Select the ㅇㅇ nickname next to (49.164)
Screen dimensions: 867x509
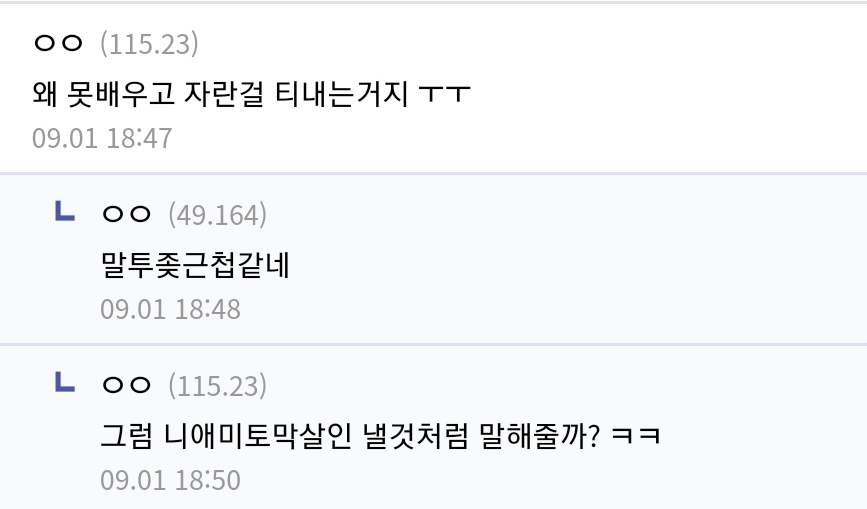click(x=126, y=214)
